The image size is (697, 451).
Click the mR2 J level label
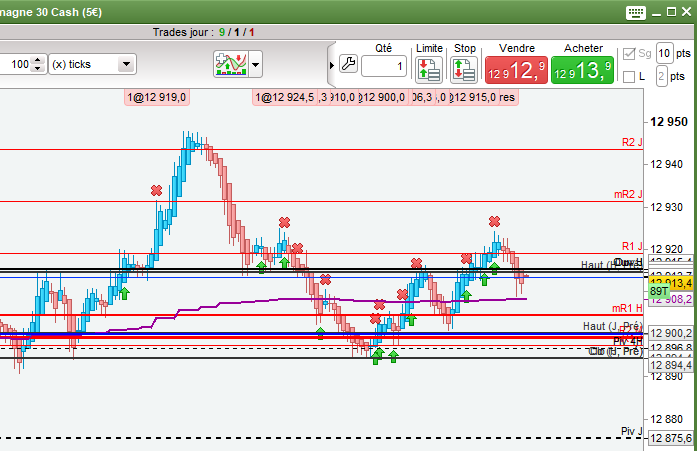point(628,195)
